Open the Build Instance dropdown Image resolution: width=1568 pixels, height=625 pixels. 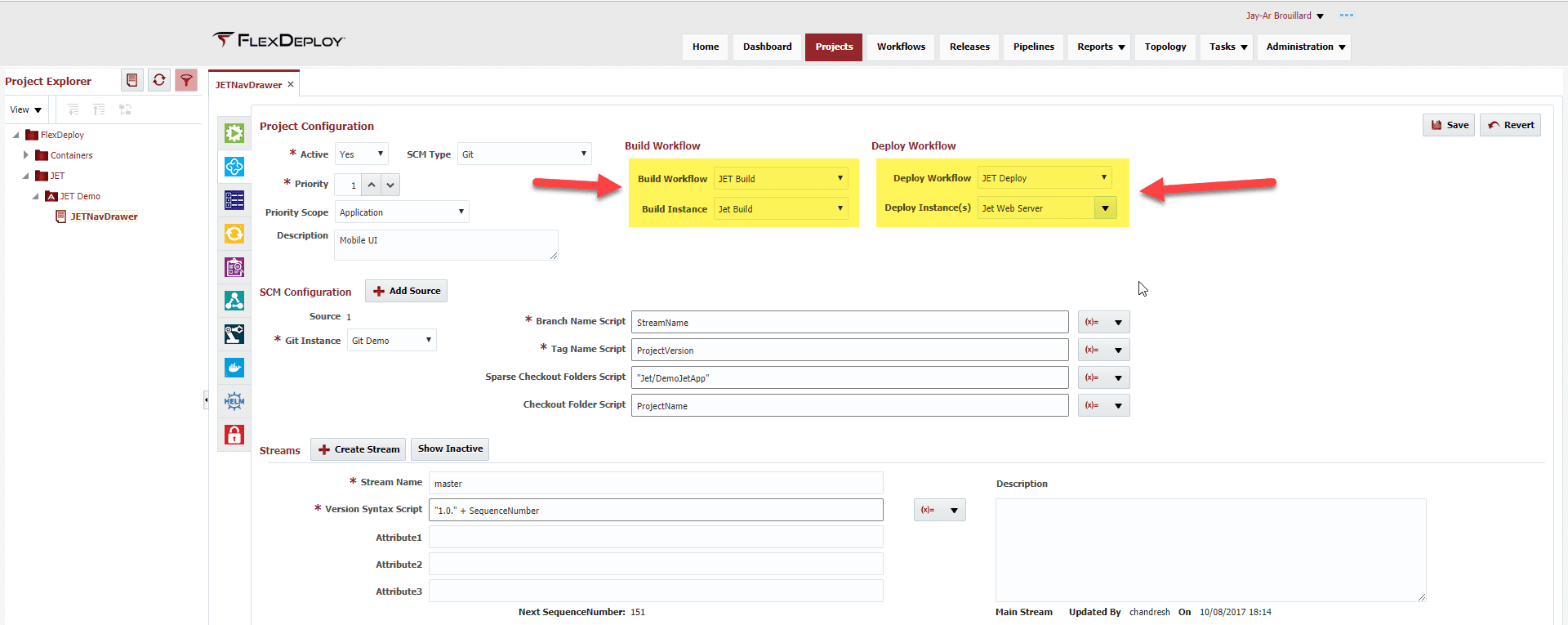click(x=781, y=208)
